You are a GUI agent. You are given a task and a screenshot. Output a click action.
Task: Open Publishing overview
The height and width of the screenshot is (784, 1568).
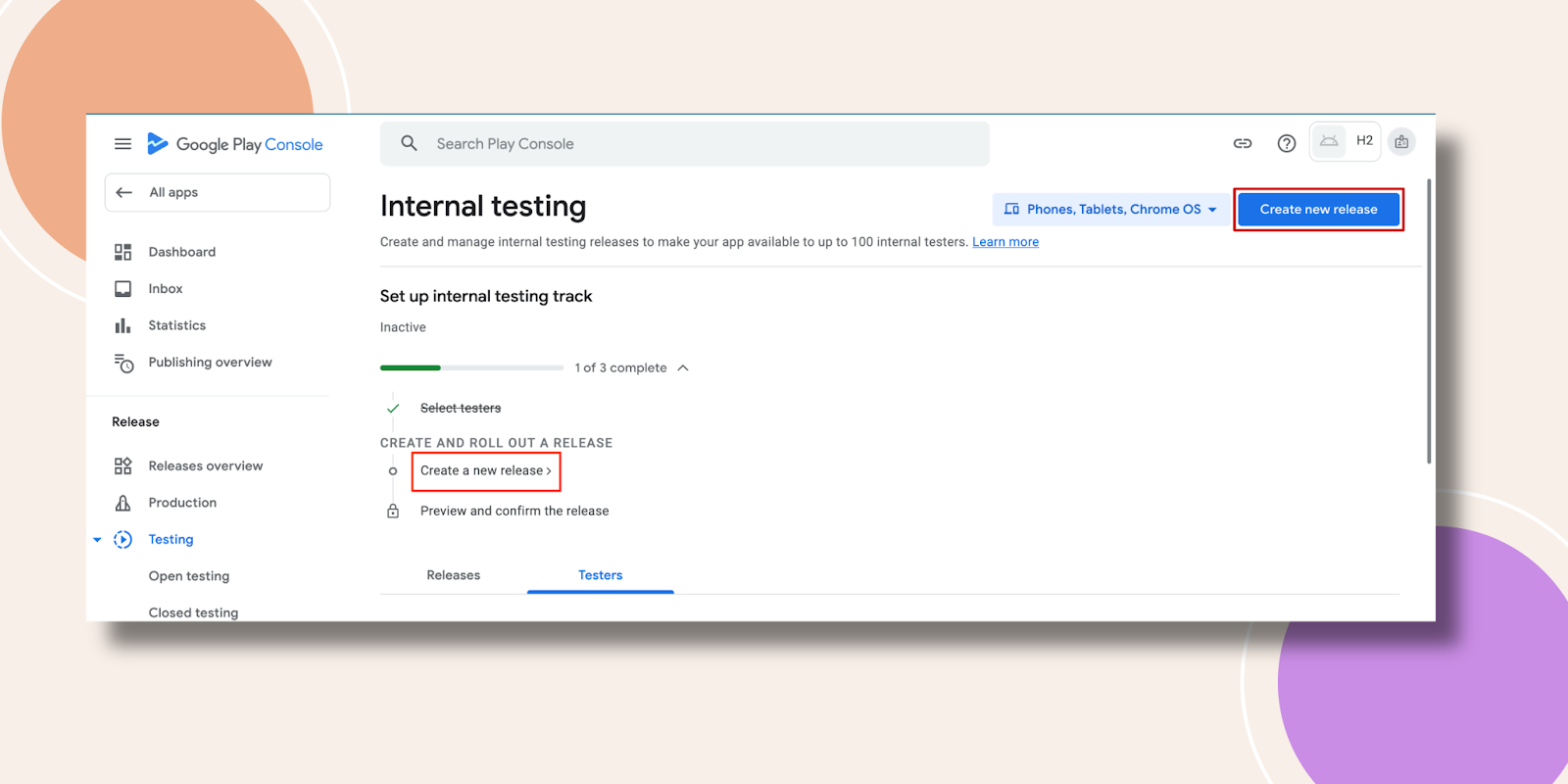coord(211,363)
